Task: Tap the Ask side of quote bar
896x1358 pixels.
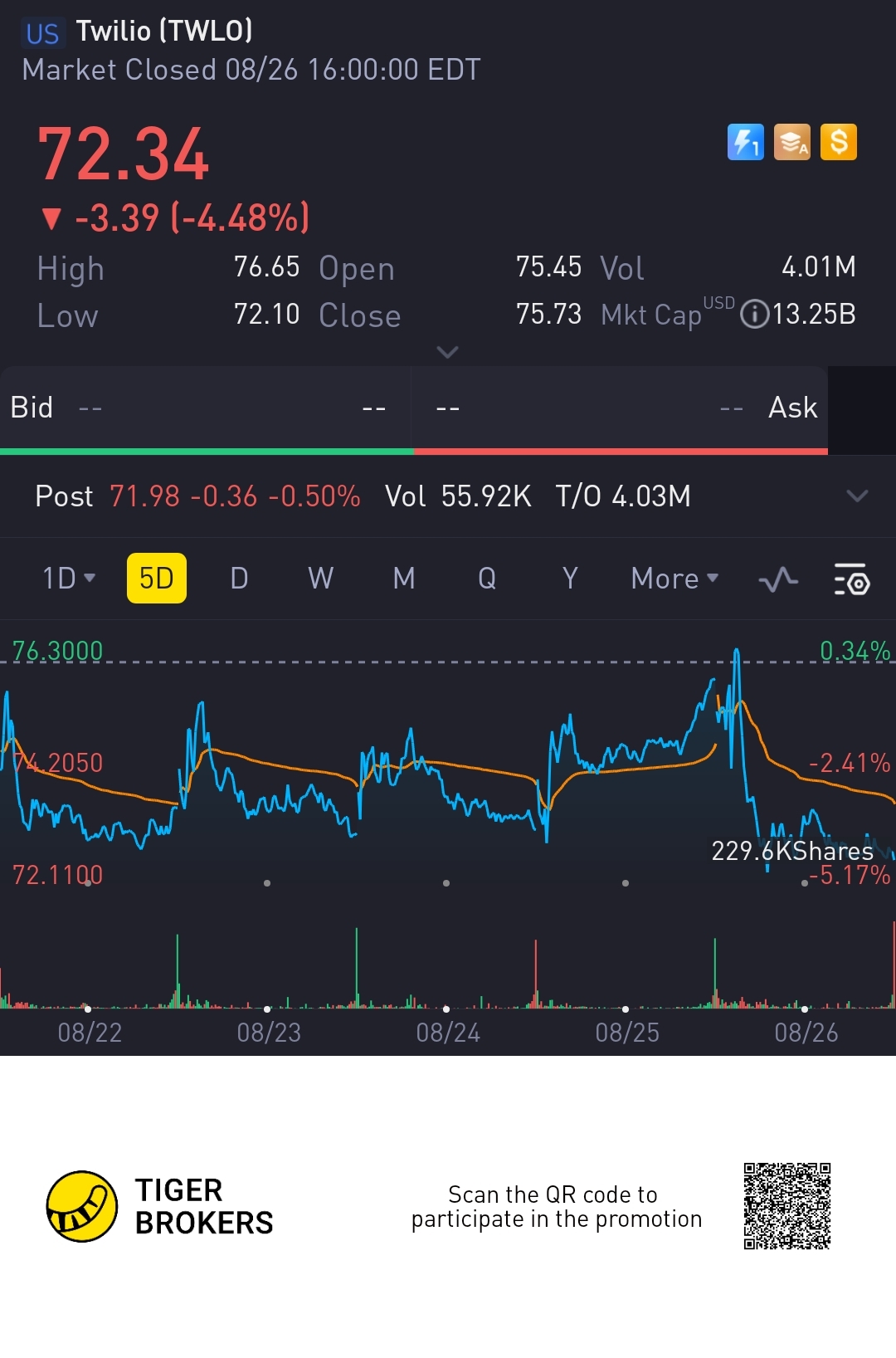Action: coord(620,408)
